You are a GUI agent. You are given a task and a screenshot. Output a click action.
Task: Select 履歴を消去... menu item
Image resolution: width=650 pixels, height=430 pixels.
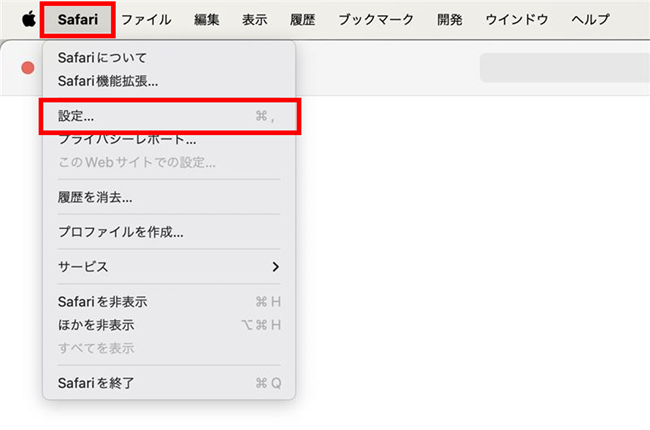click(x=169, y=197)
